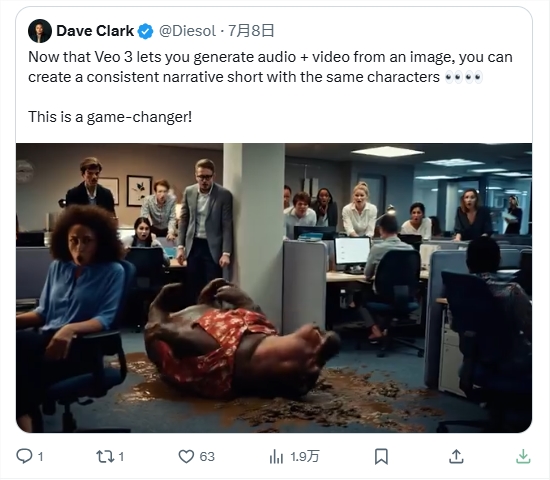The height and width of the screenshot is (480, 550).
Task: Click the blue verified badge
Action: click(145, 31)
